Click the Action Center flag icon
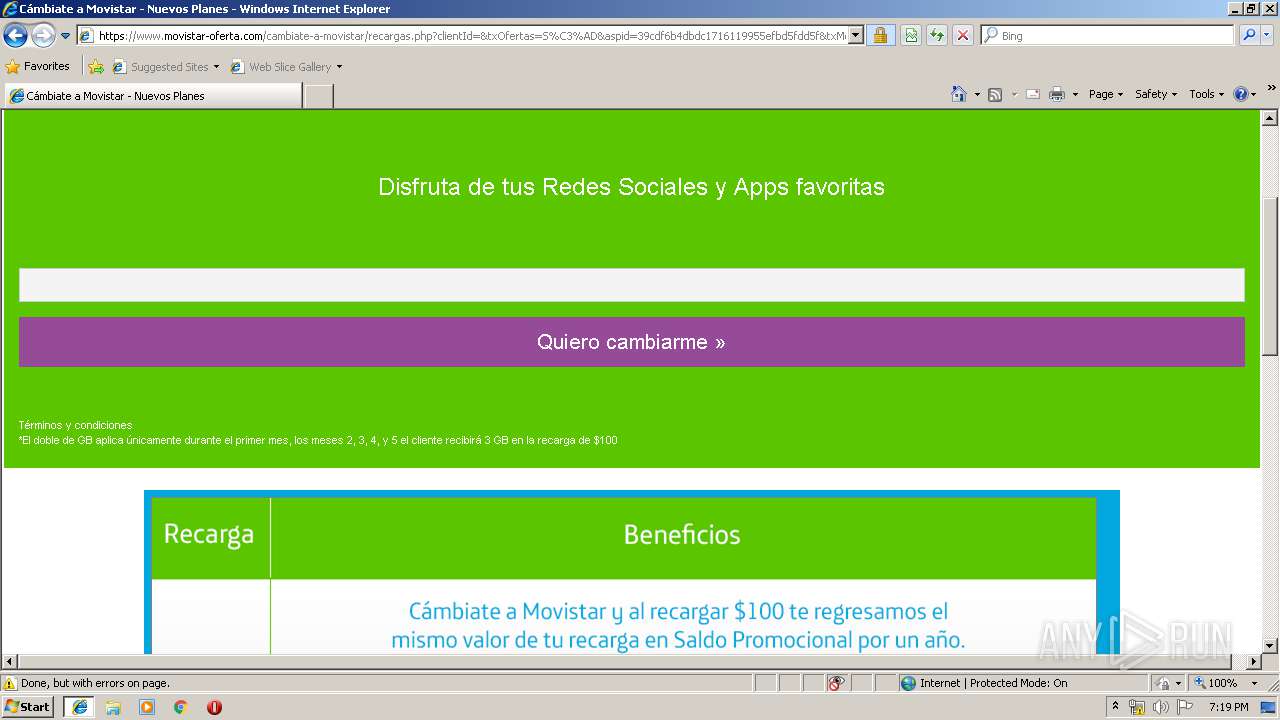This screenshot has width=1280, height=720. (x=1184, y=708)
